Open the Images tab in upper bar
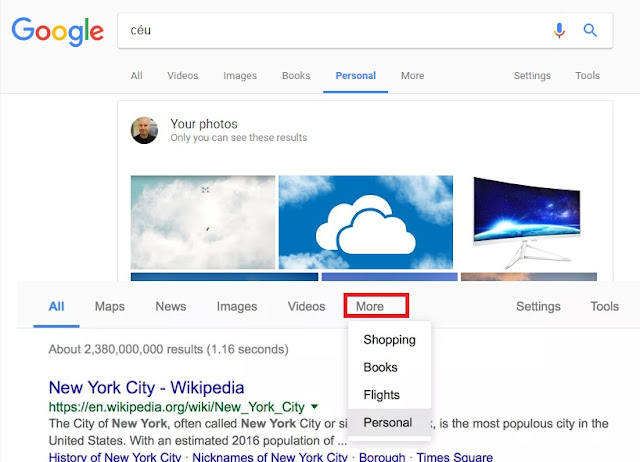The width and height of the screenshot is (640, 462). 240,76
